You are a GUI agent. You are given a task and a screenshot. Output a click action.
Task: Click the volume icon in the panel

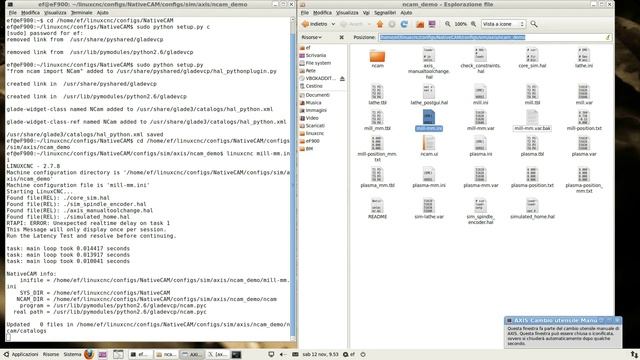[282, 354]
